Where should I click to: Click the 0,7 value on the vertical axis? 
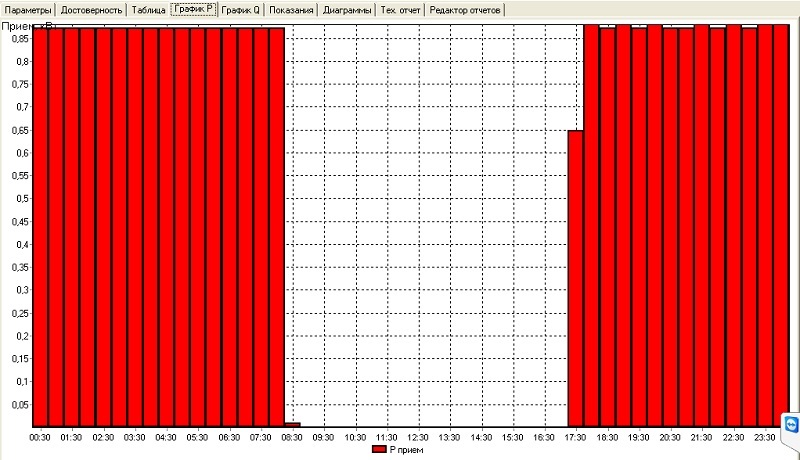tap(22, 107)
